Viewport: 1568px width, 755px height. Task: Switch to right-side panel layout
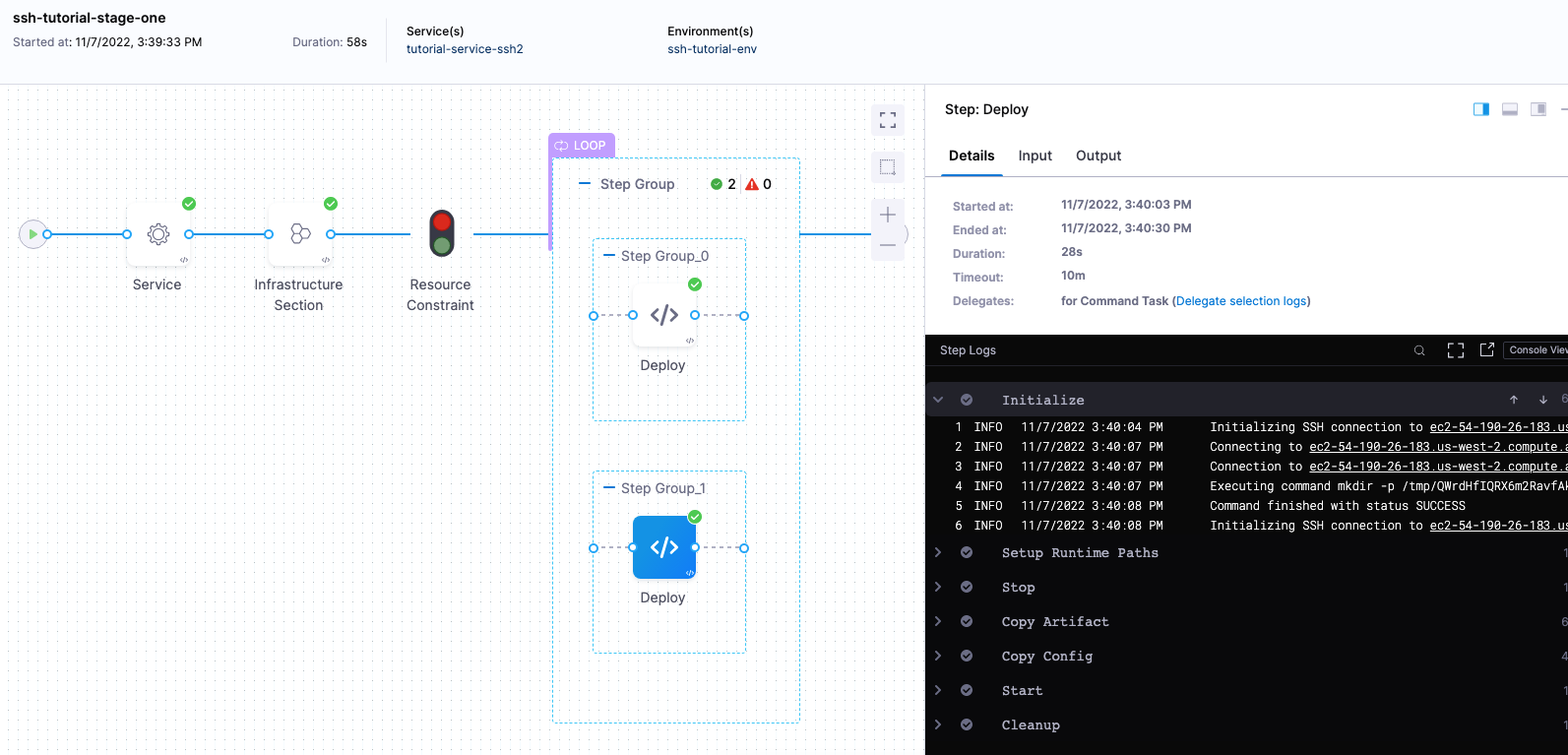point(1481,109)
